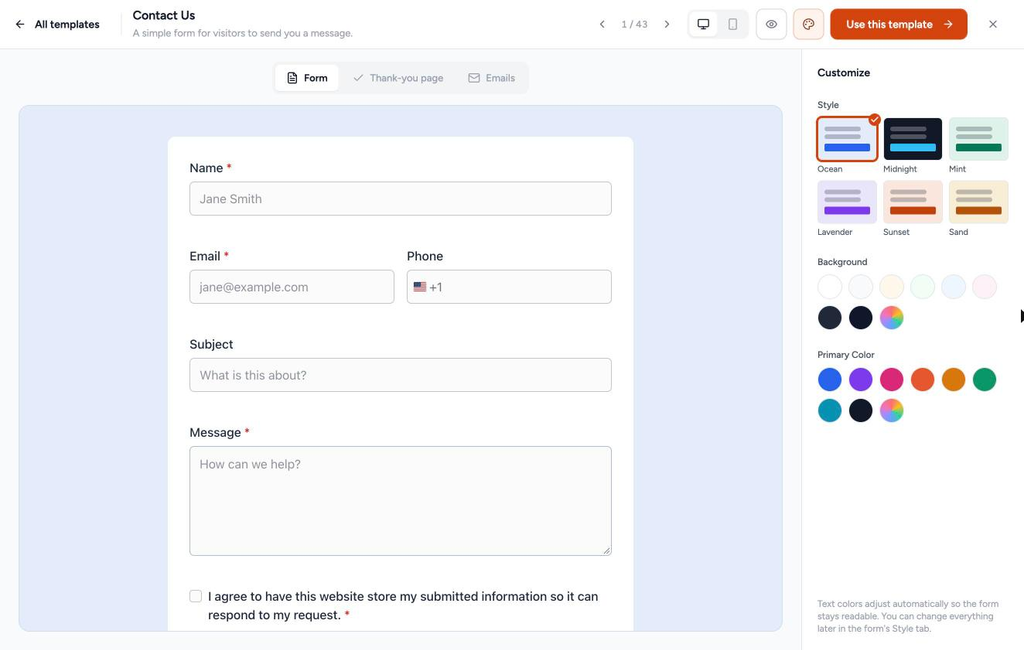Check the consent agreement checkbox

195,596
